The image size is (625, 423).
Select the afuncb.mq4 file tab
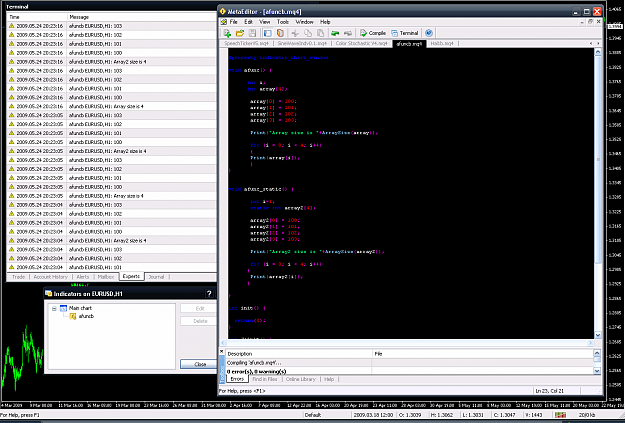[409, 43]
